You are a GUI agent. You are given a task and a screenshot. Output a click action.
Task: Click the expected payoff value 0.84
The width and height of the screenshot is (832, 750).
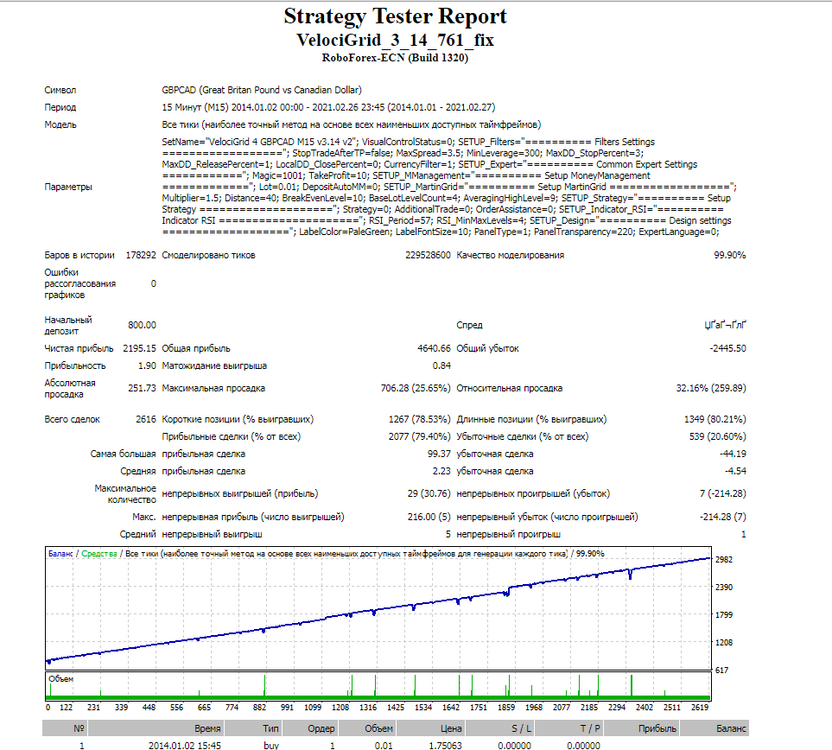tap(441, 366)
